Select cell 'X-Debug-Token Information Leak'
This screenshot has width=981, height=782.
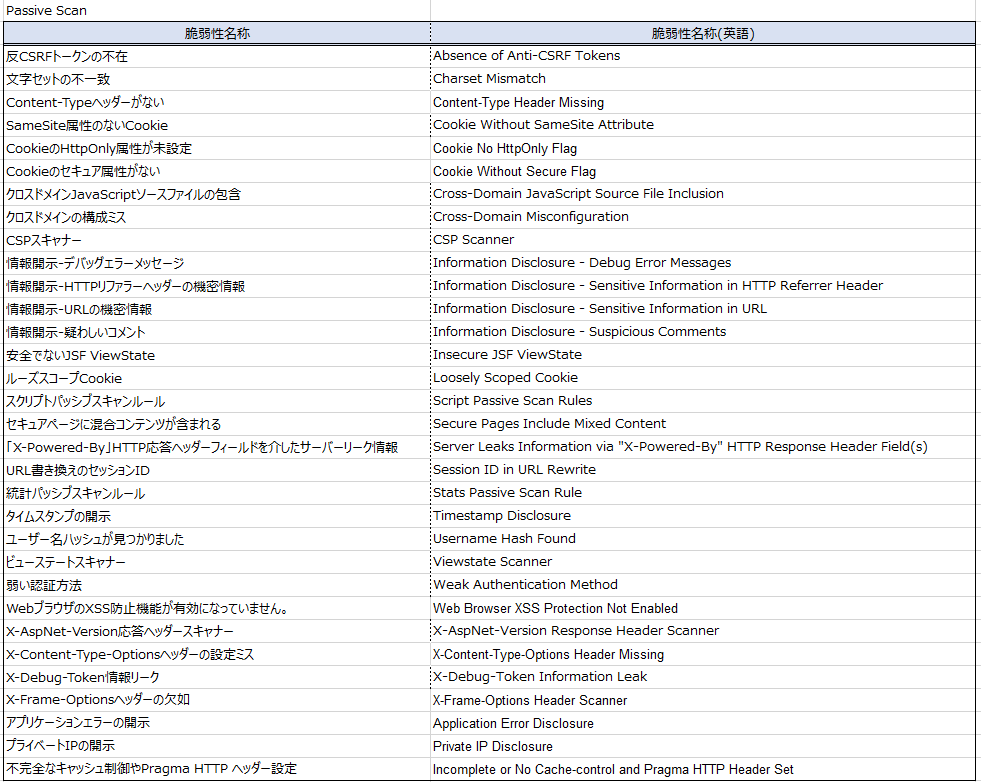[x=703, y=677]
